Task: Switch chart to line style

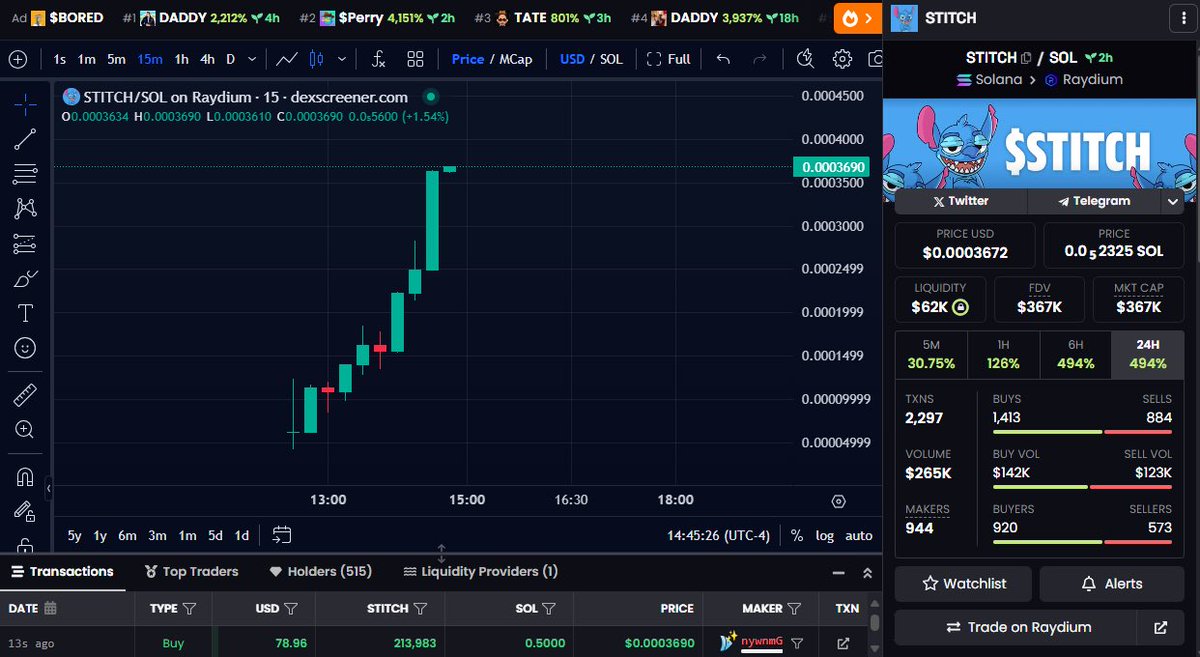Action: [287, 59]
